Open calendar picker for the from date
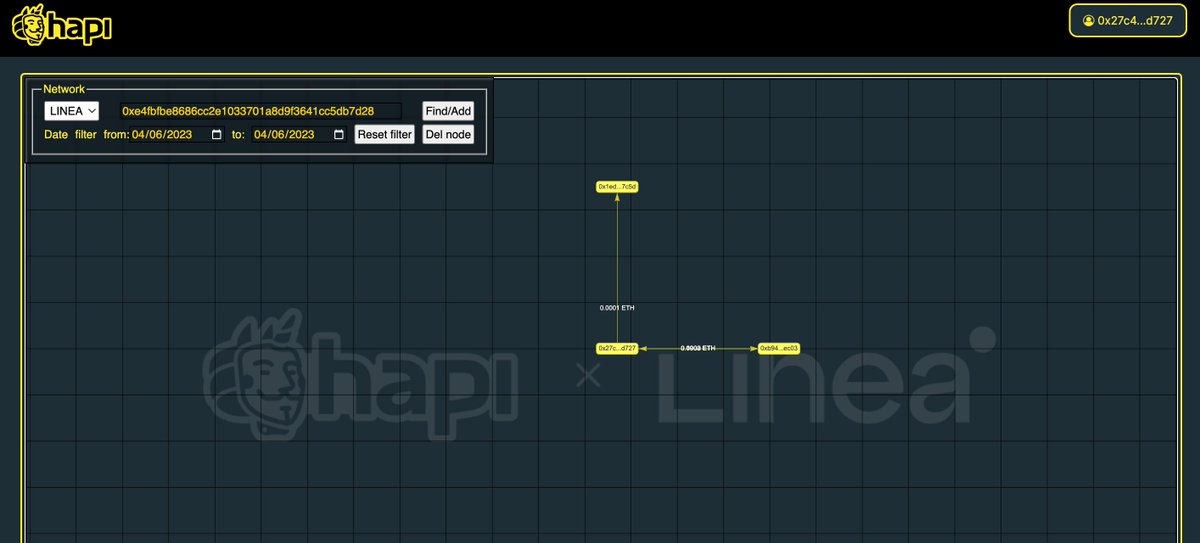Viewport: 1200px width, 543px height. point(216,134)
